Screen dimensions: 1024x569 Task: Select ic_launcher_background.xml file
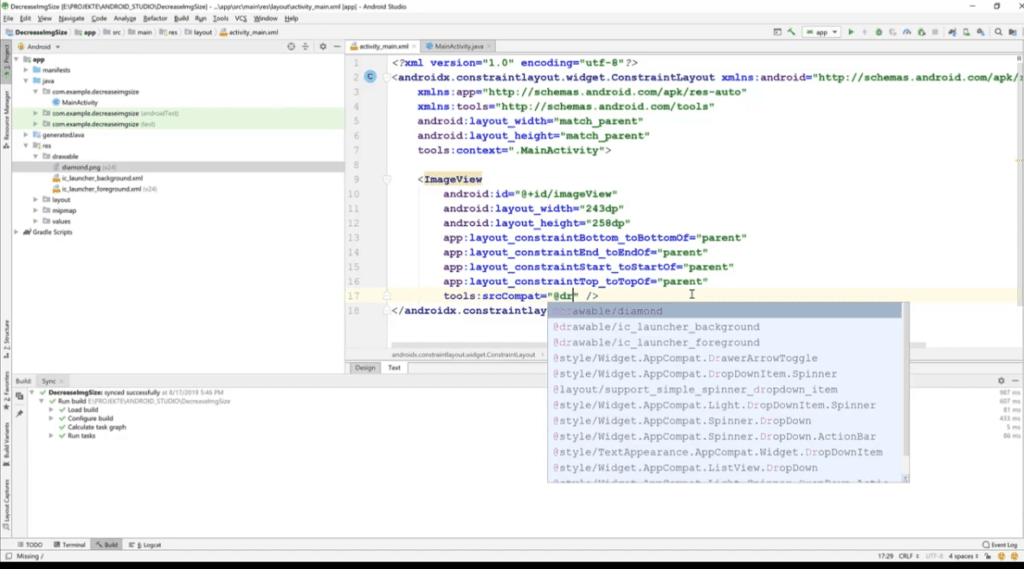[97, 178]
